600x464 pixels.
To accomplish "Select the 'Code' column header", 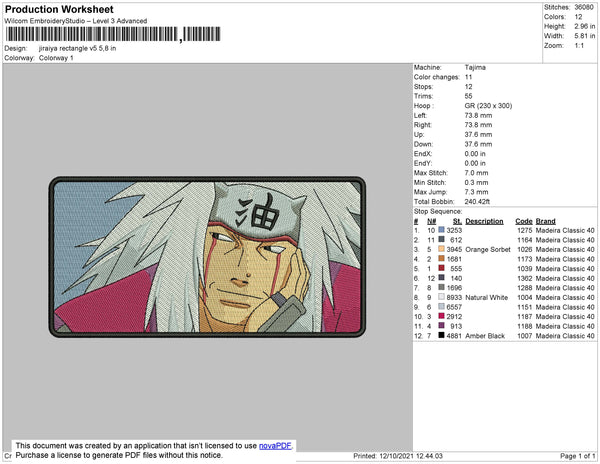I will coord(523,221).
